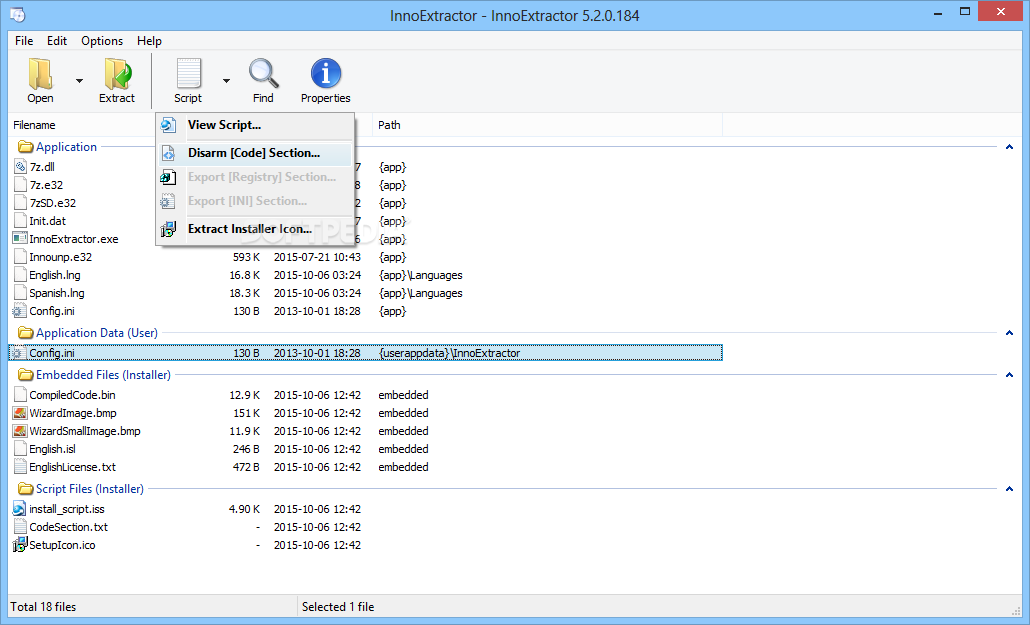Select the English.lng file row

(x=366, y=275)
